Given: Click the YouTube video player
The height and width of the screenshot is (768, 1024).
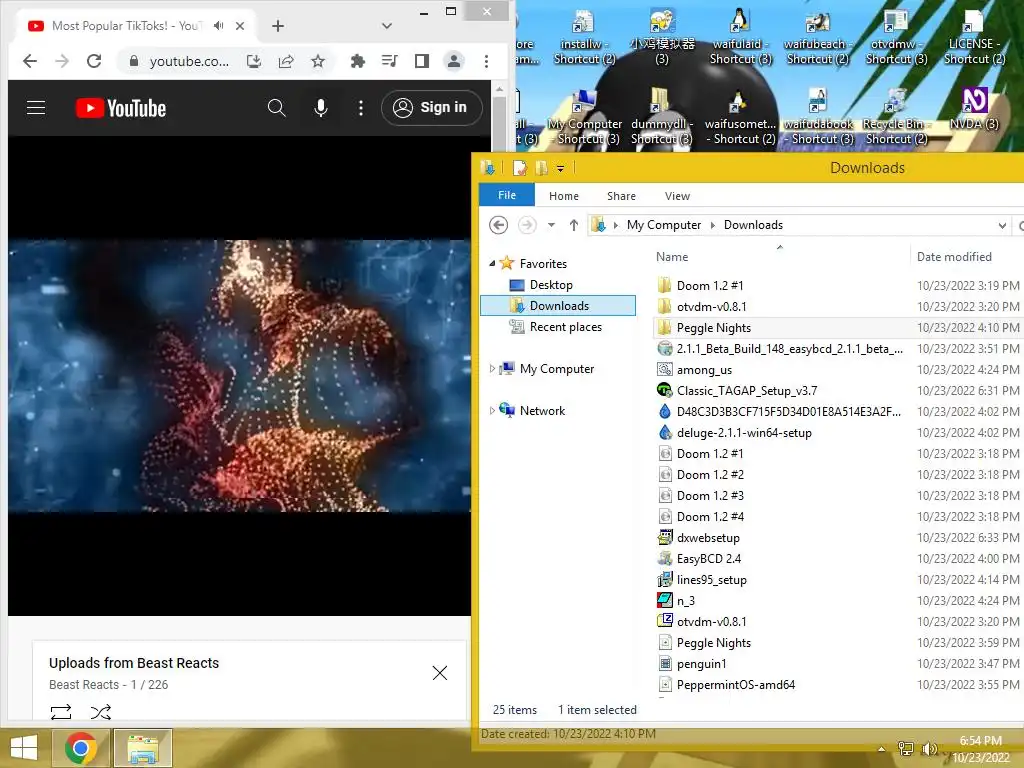Looking at the screenshot, I should 239,376.
